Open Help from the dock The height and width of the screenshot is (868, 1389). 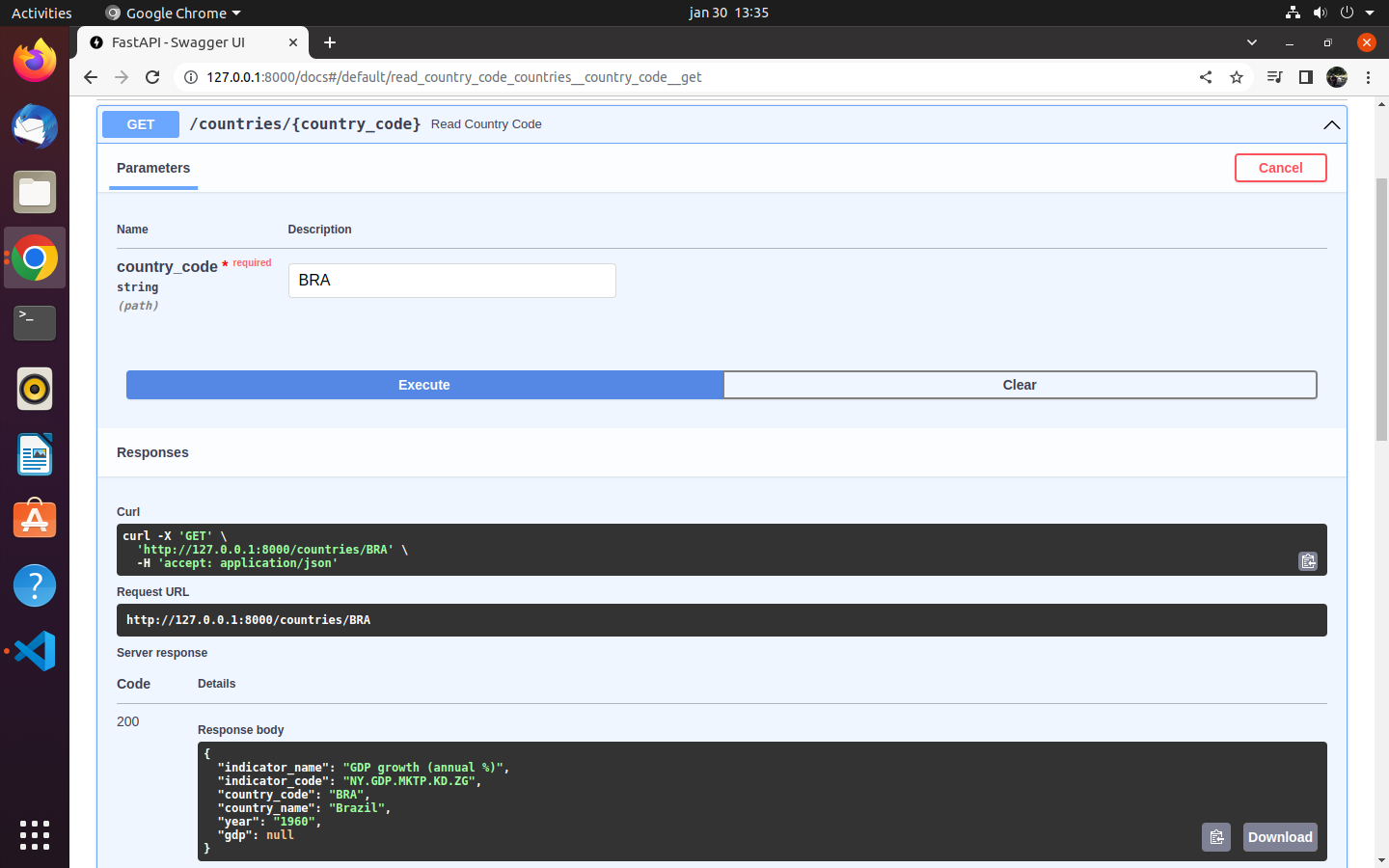point(35,585)
